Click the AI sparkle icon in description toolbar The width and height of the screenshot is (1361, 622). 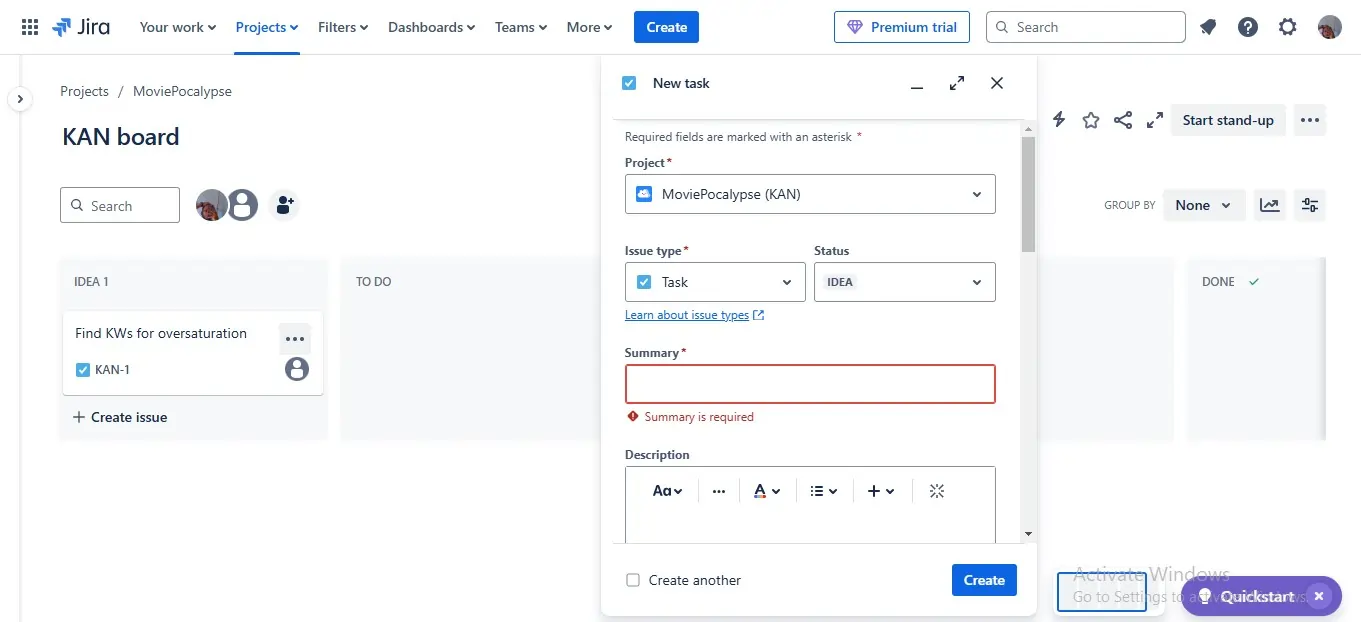click(937, 491)
